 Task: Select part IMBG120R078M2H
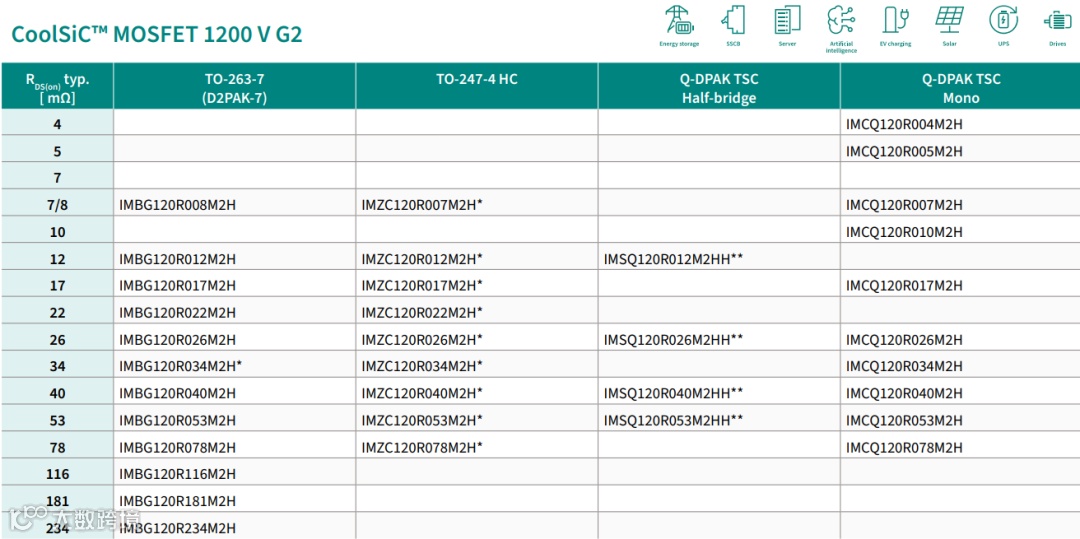pyautogui.click(x=177, y=447)
